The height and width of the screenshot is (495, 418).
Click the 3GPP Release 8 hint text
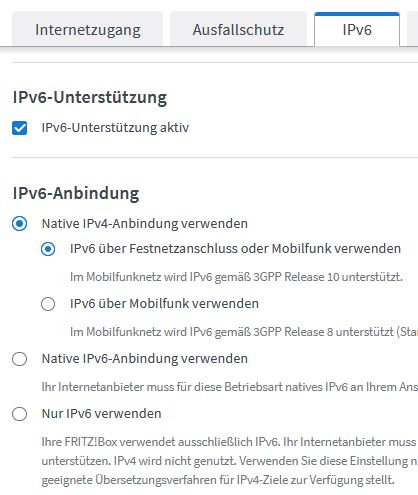244,332
